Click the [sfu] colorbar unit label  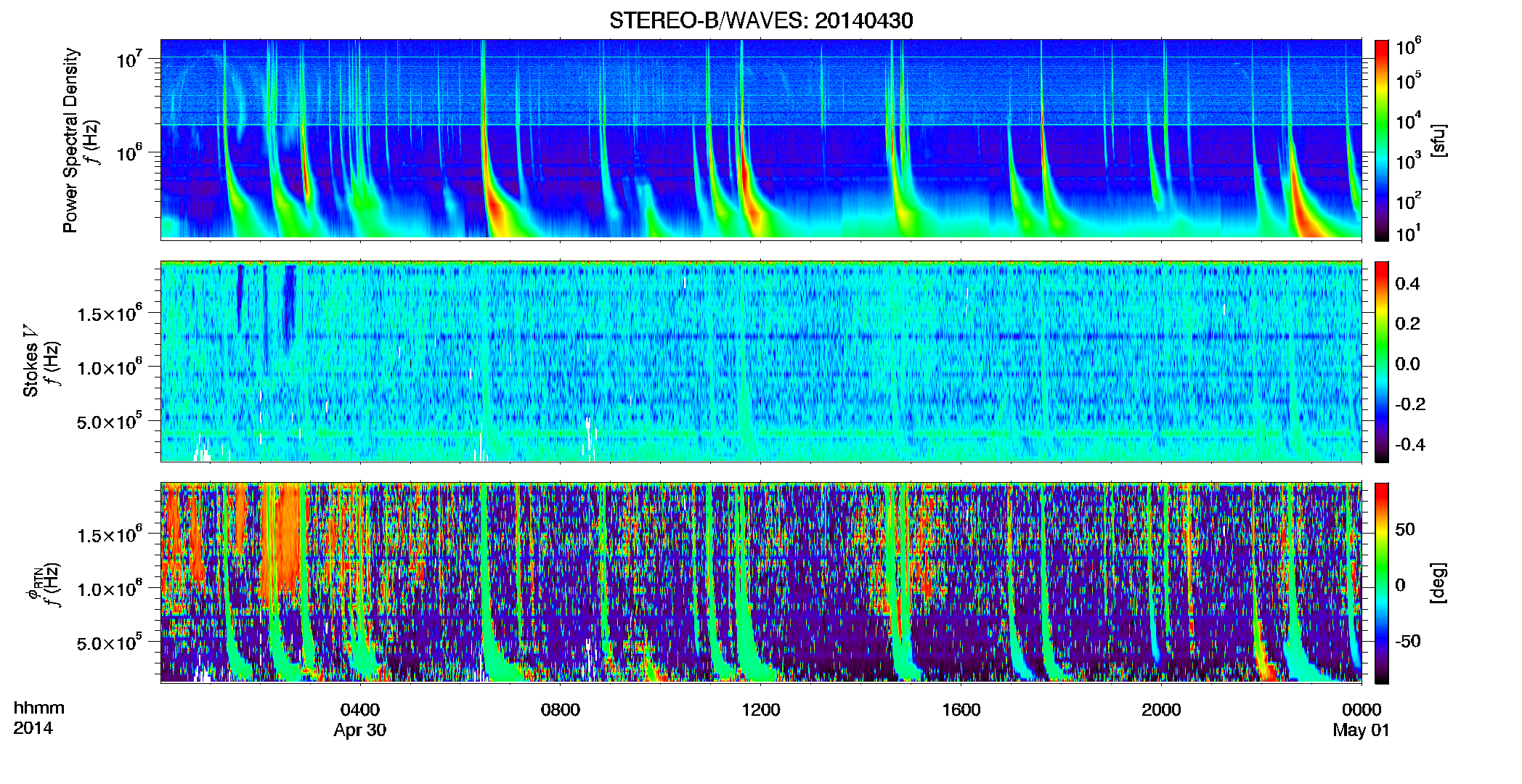point(1438,140)
